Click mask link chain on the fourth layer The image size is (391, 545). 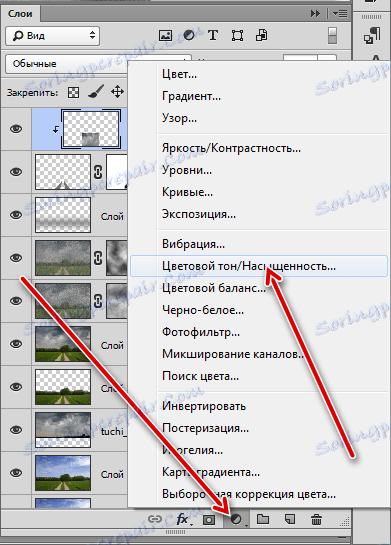click(x=98, y=258)
